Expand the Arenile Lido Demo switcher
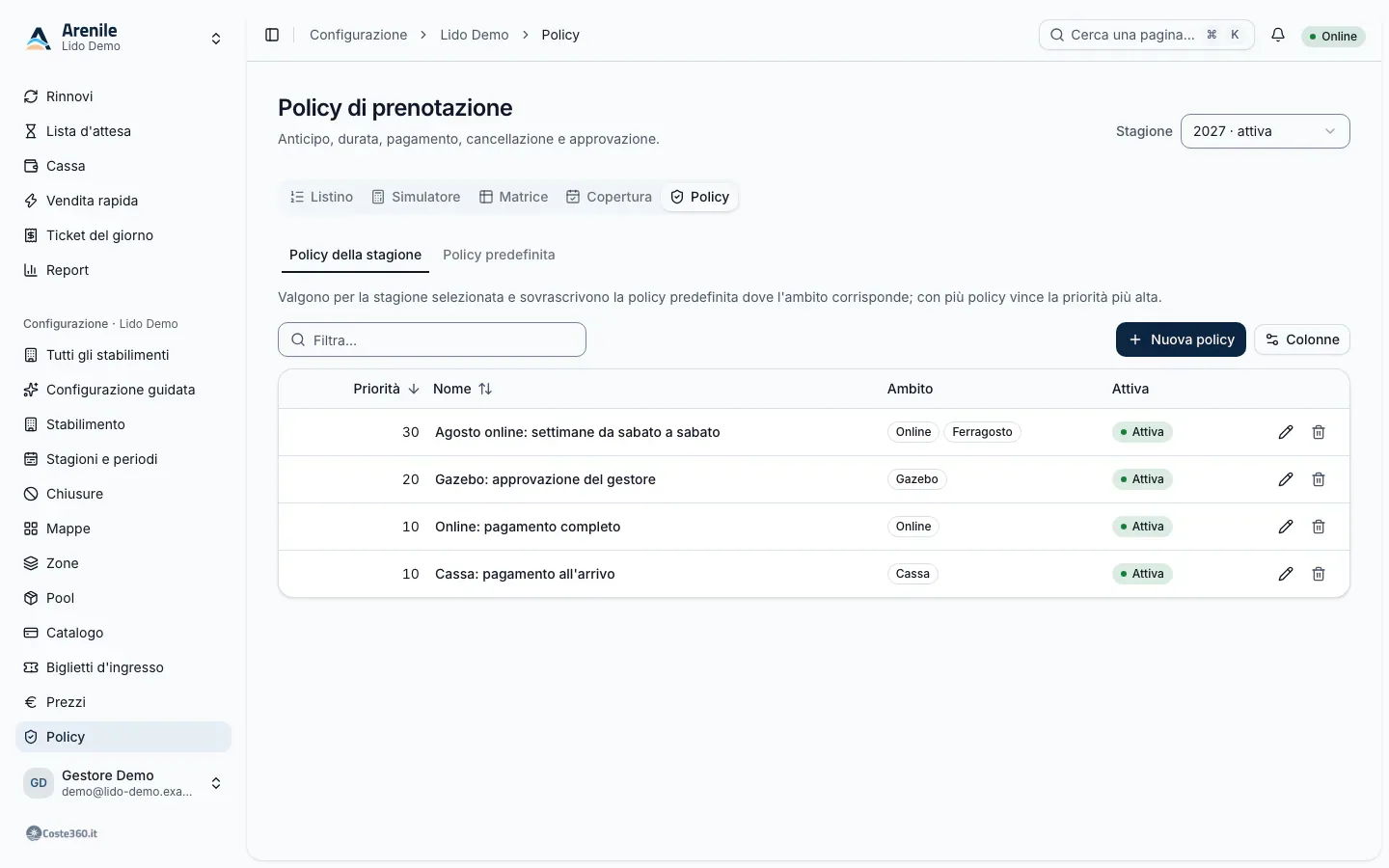 point(123,38)
